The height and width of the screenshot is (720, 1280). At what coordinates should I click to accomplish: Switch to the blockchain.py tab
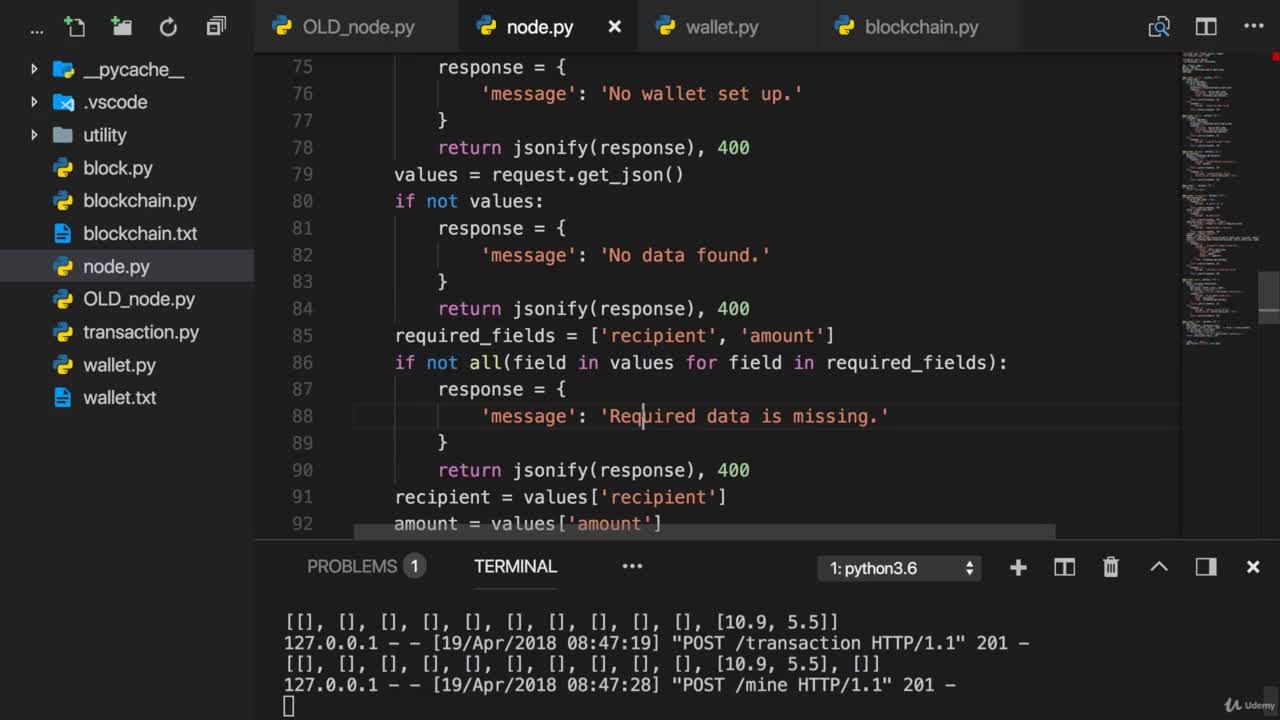click(x=920, y=27)
